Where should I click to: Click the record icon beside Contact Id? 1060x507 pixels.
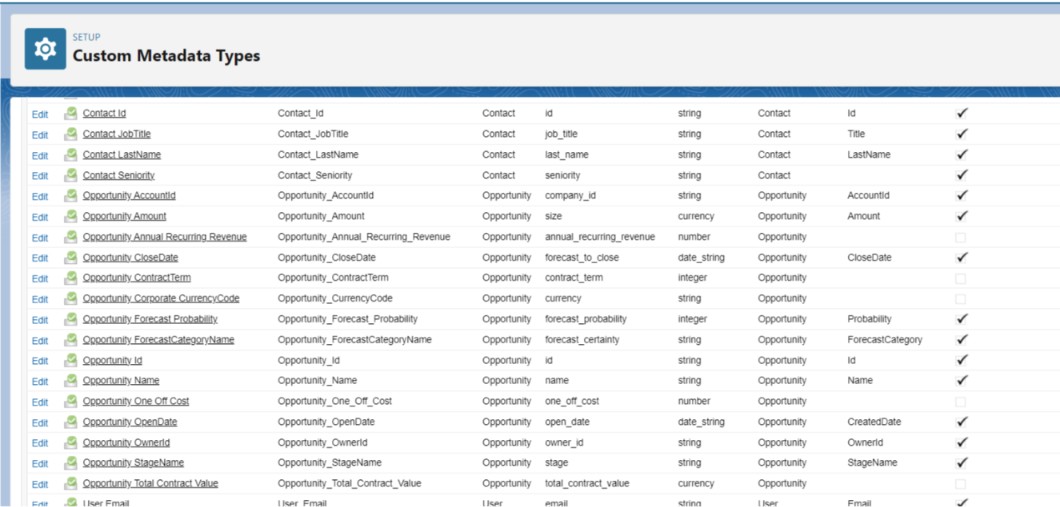click(x=71, y=113)
